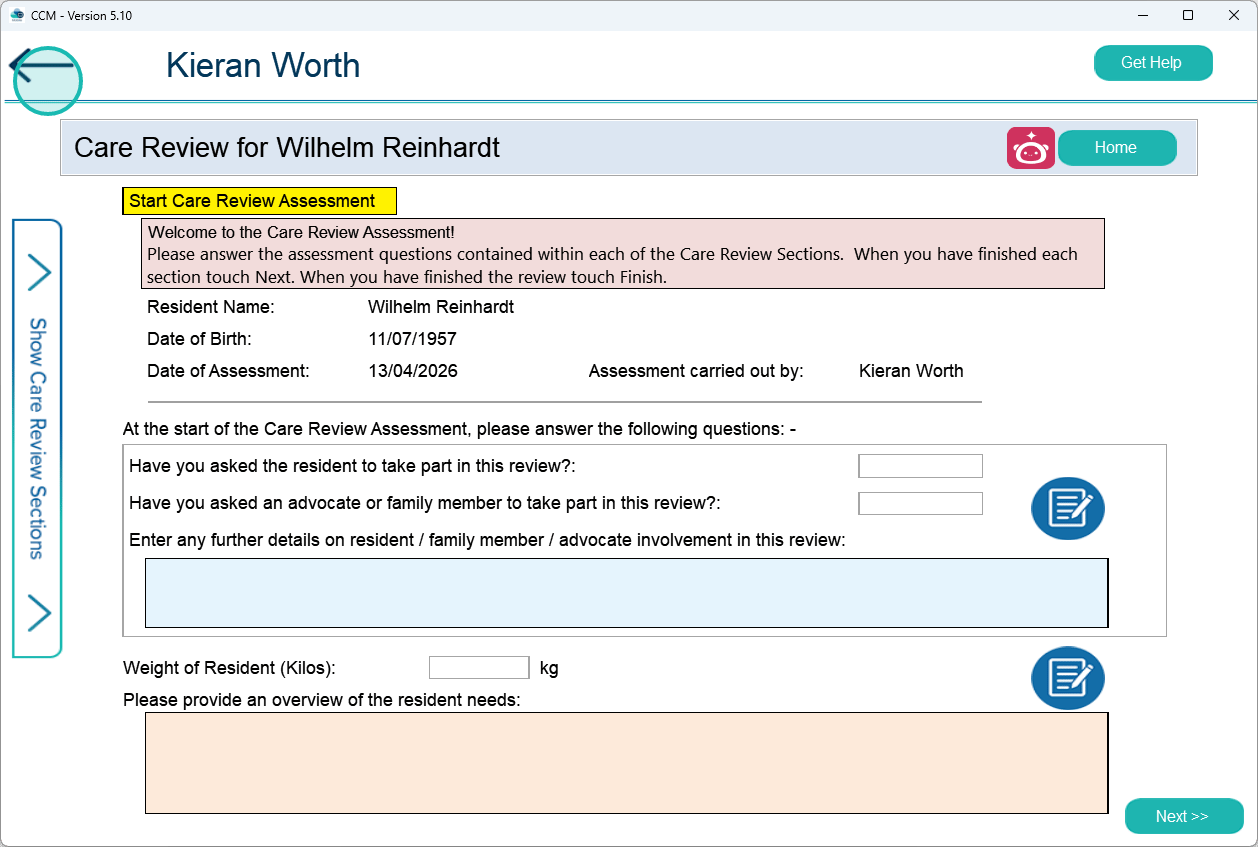
Task: Expand sections panel using bottom chevron
Action: [39, 613]
